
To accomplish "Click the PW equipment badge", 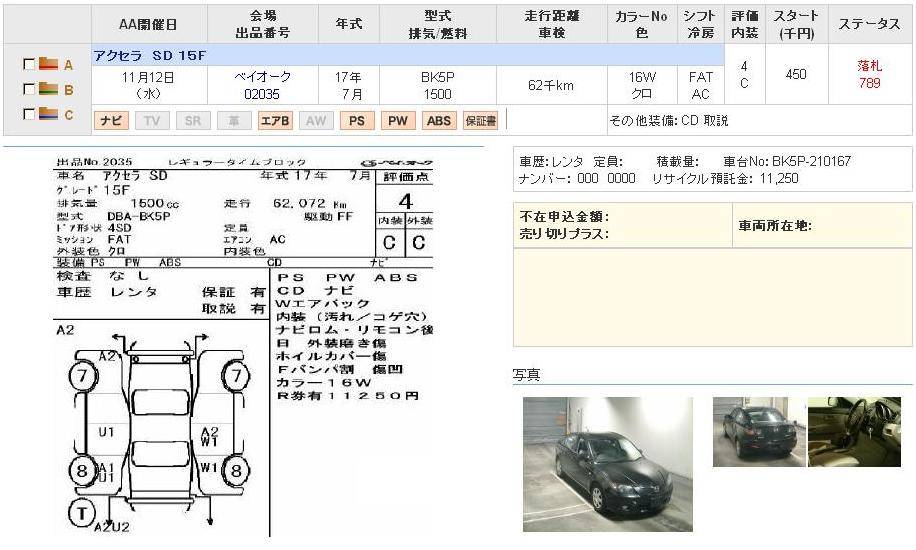I will [x=398, y=120].
